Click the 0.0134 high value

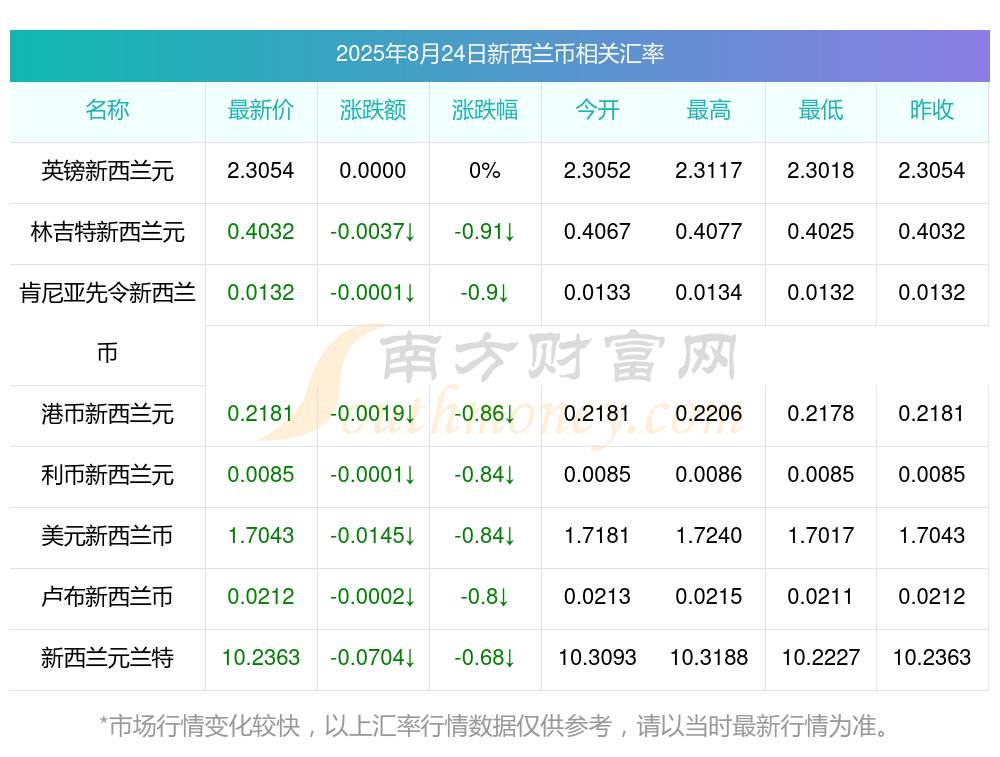[709, 292]
